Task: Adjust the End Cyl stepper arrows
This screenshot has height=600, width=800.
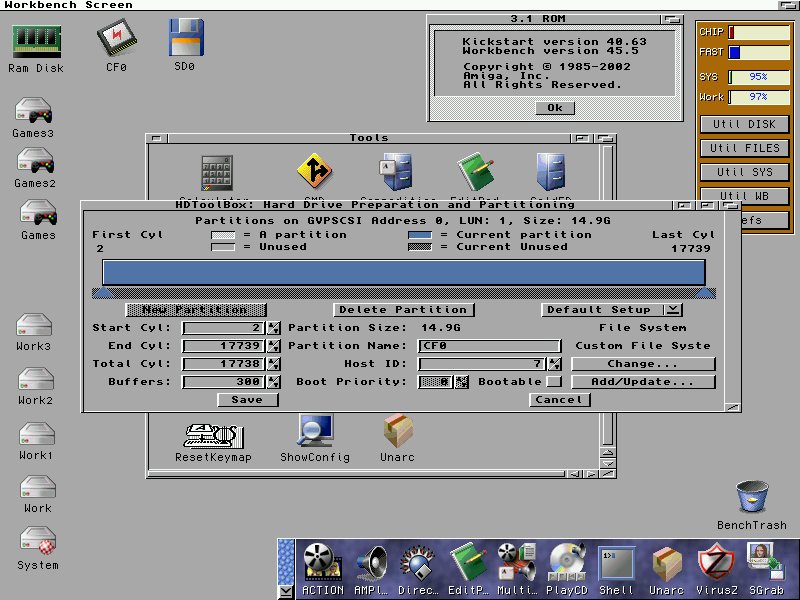Action: point(274,345)
